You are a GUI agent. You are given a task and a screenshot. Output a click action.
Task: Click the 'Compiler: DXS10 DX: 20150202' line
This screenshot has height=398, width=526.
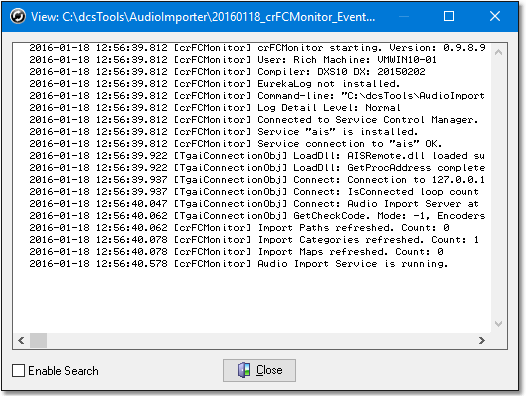[227, 72]
